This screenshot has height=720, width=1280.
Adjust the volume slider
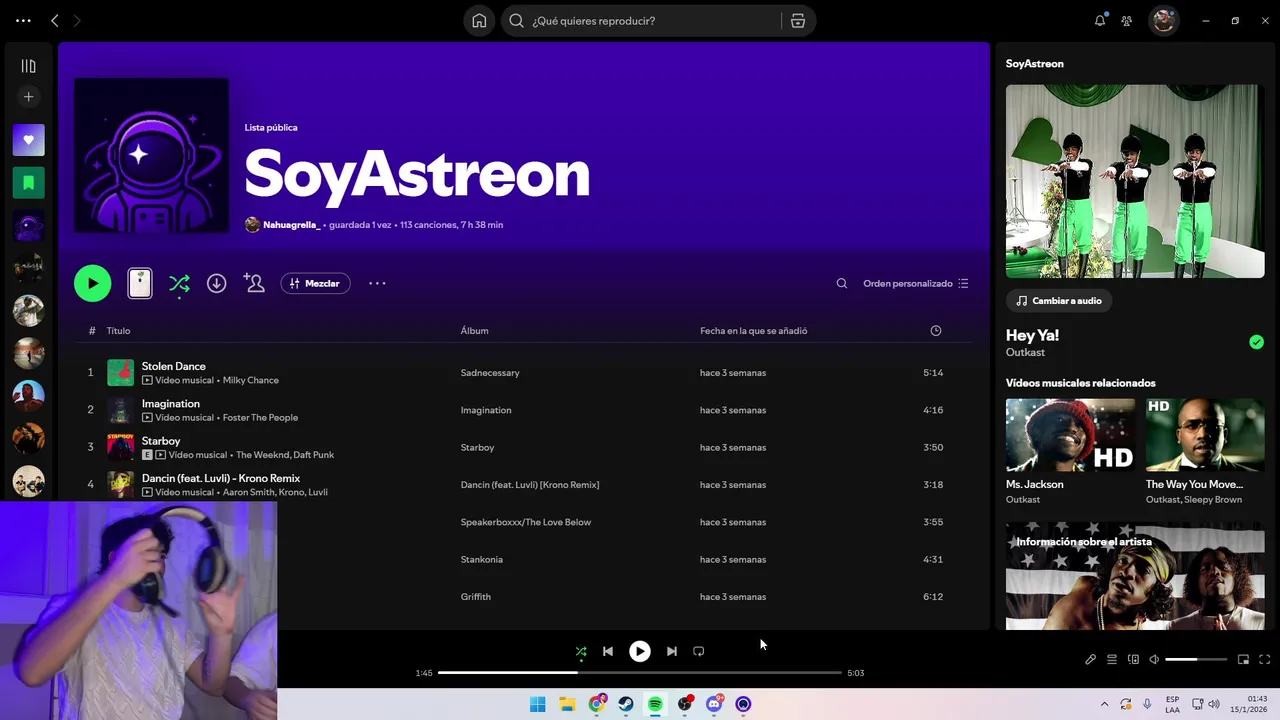pos(1196,660)
